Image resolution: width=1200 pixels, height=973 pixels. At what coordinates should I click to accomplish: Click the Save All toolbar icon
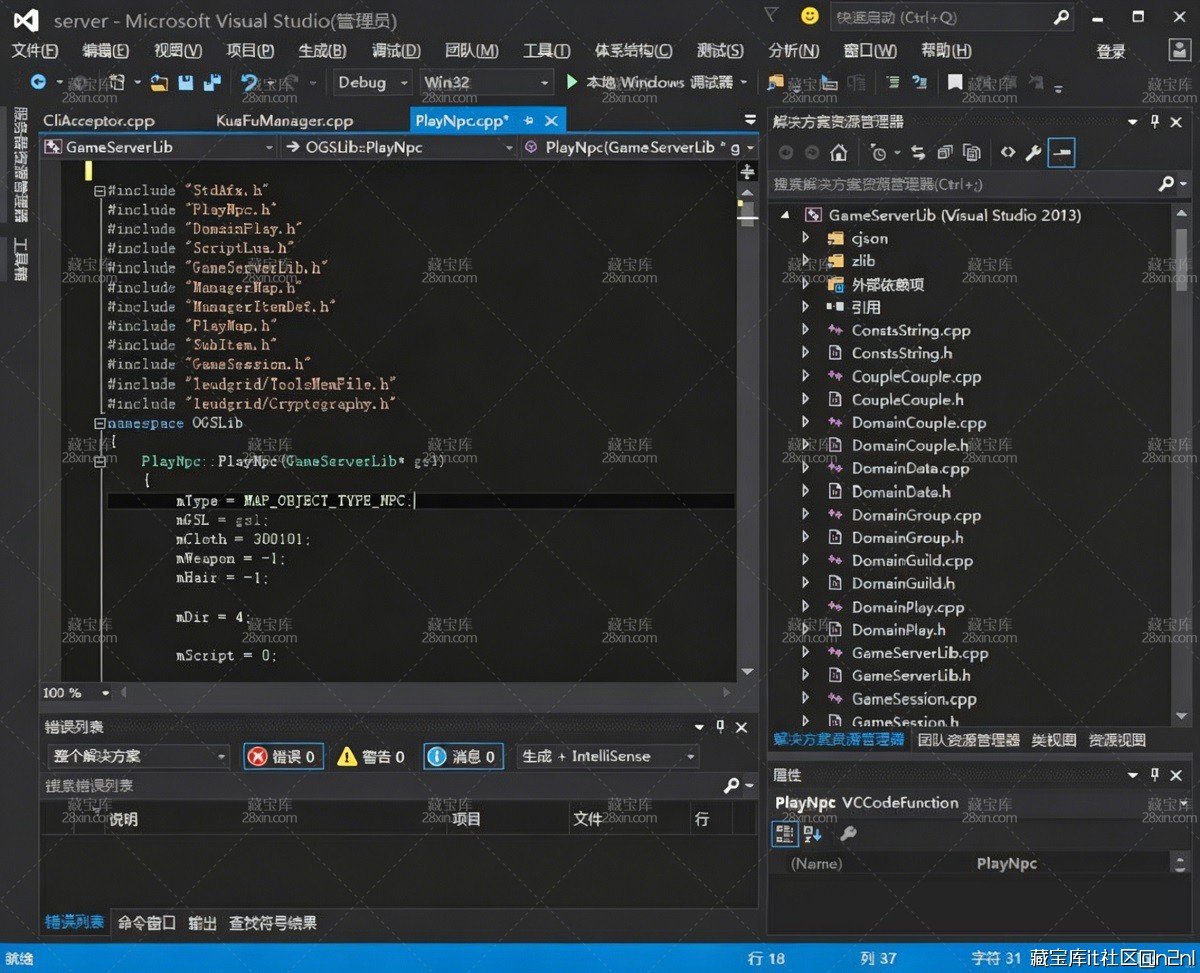(212, 83)
